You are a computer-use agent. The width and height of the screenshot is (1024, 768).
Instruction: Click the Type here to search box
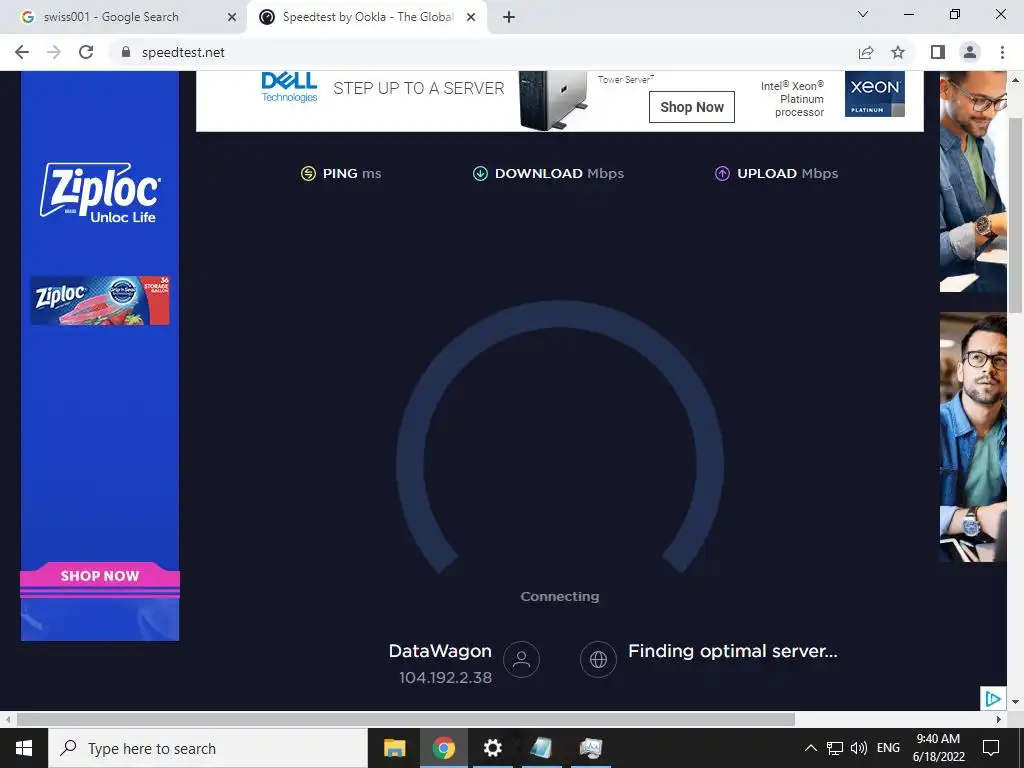click(x=208, y=748)
